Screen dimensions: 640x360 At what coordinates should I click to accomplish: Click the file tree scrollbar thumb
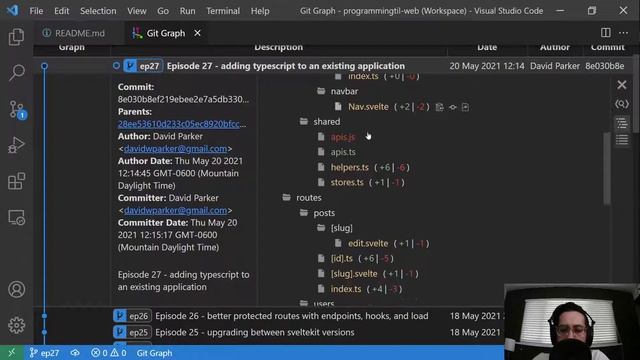tap(607, 168)
